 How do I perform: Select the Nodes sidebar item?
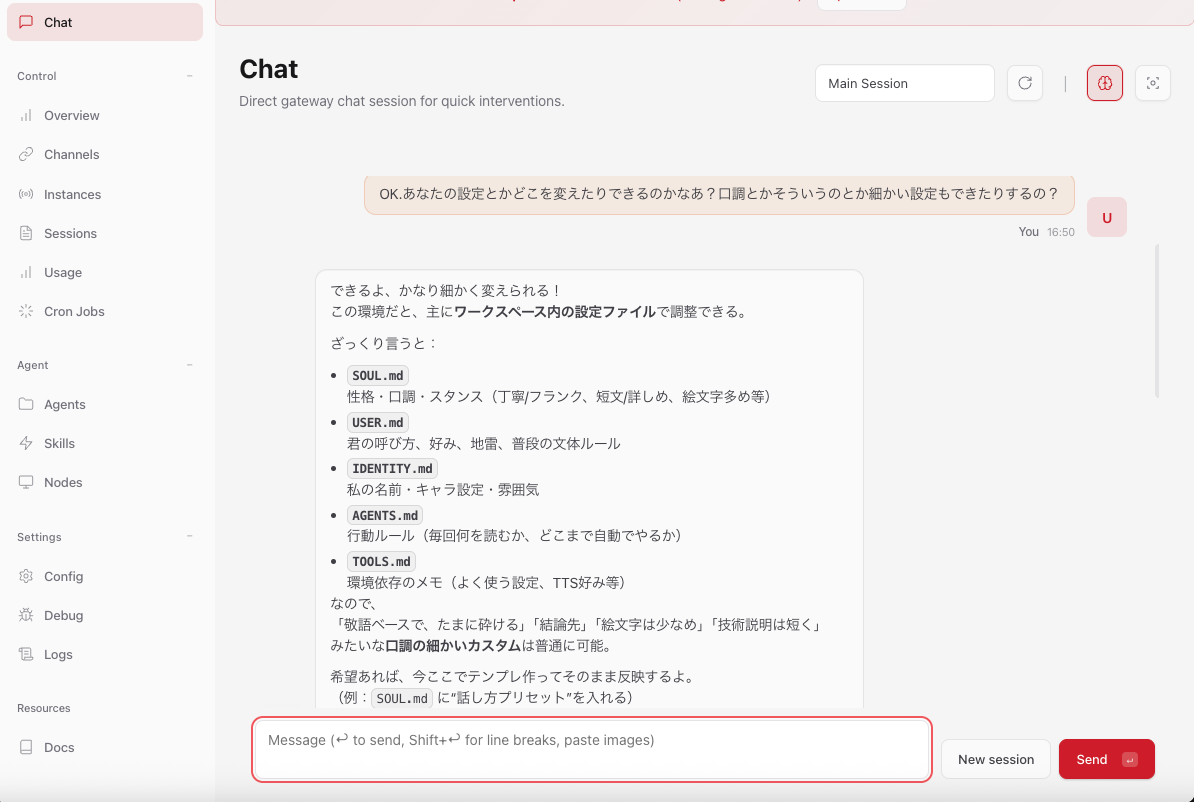coord(63,482)
